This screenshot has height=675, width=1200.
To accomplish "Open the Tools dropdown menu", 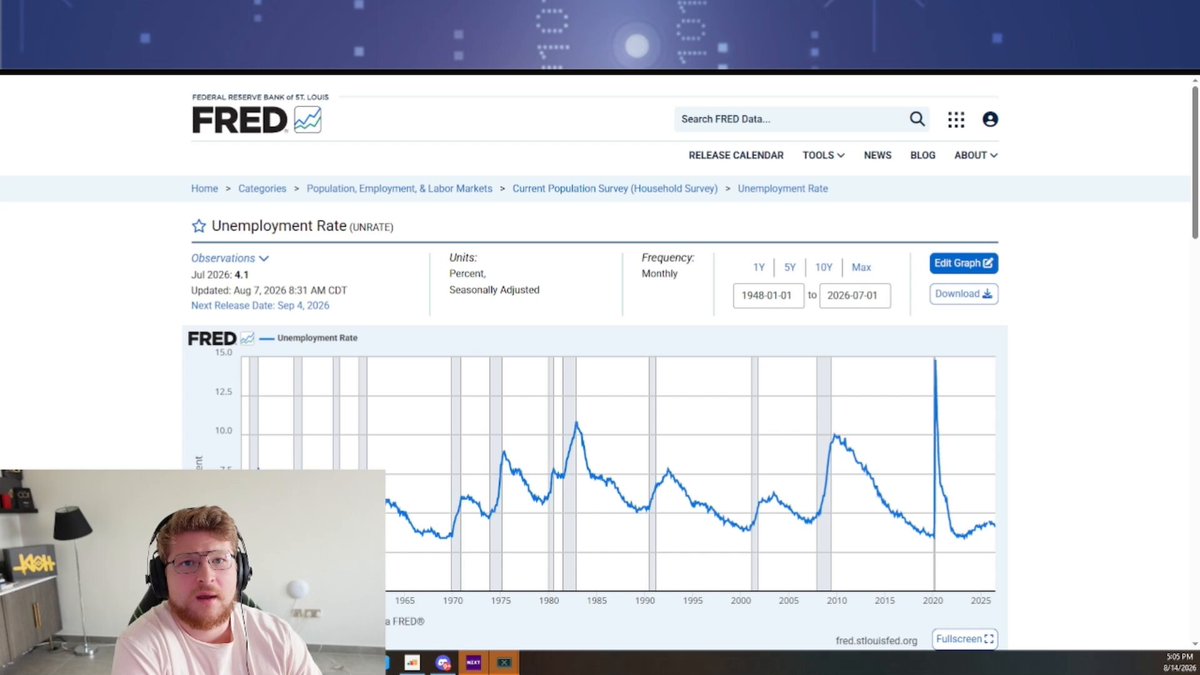I will 823,155.
